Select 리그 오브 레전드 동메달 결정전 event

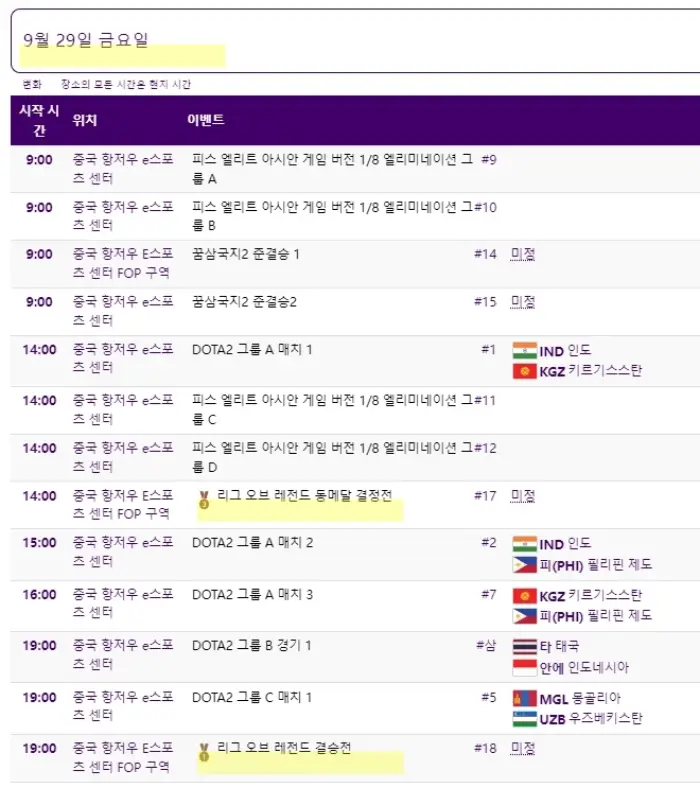point(305,496)
